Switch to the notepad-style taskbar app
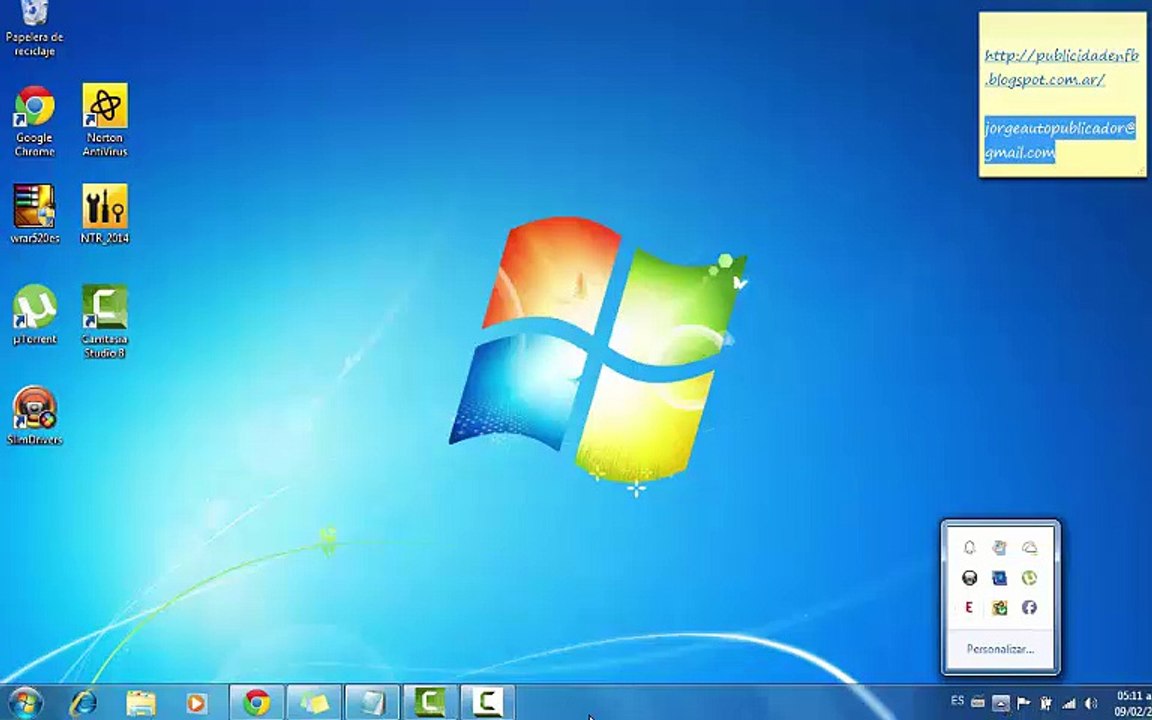The width and height of the screenshot is (1152, 720). point(372,702)
